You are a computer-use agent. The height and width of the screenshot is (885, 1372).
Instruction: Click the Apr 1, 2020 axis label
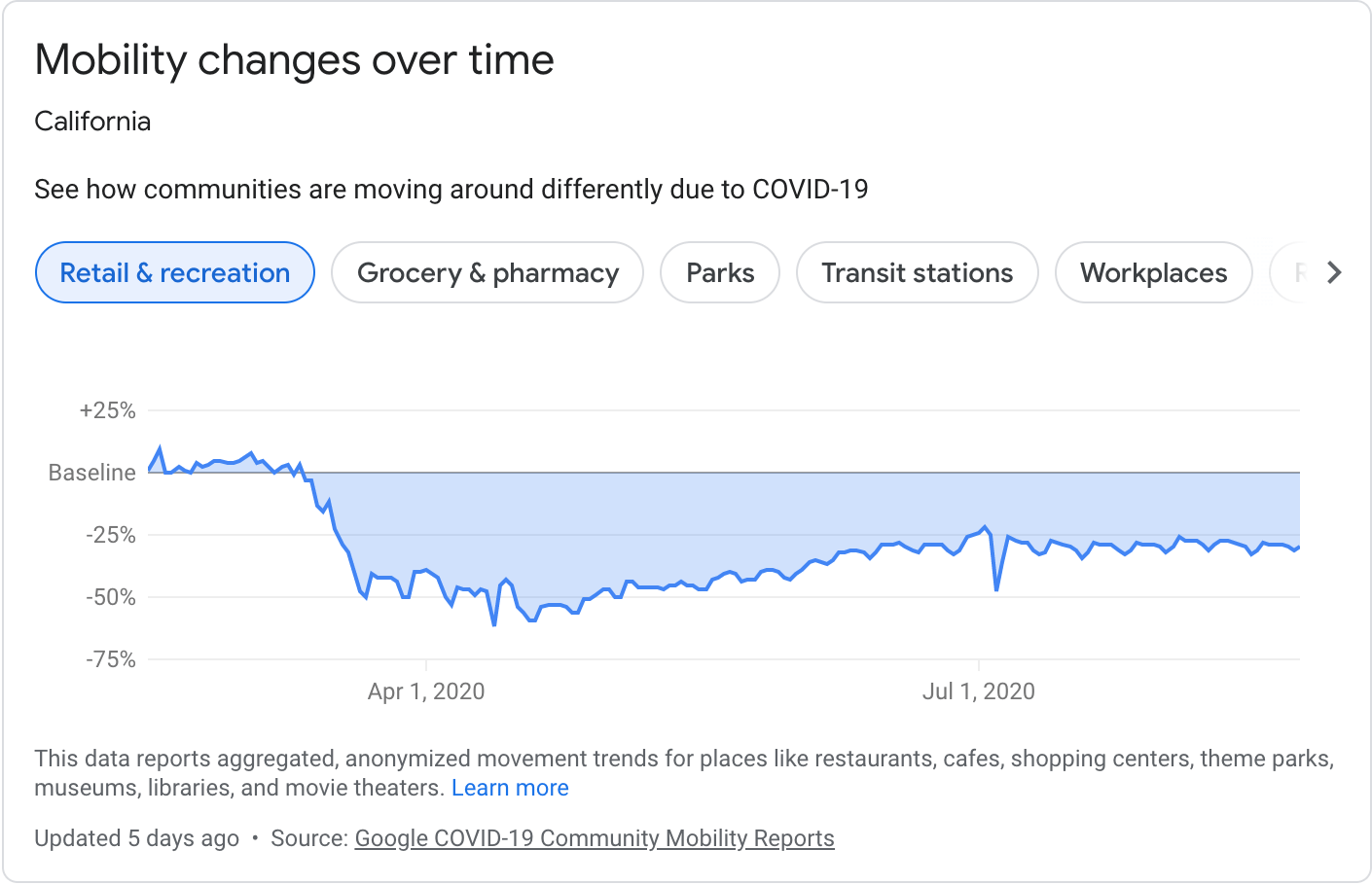point(425,690)
